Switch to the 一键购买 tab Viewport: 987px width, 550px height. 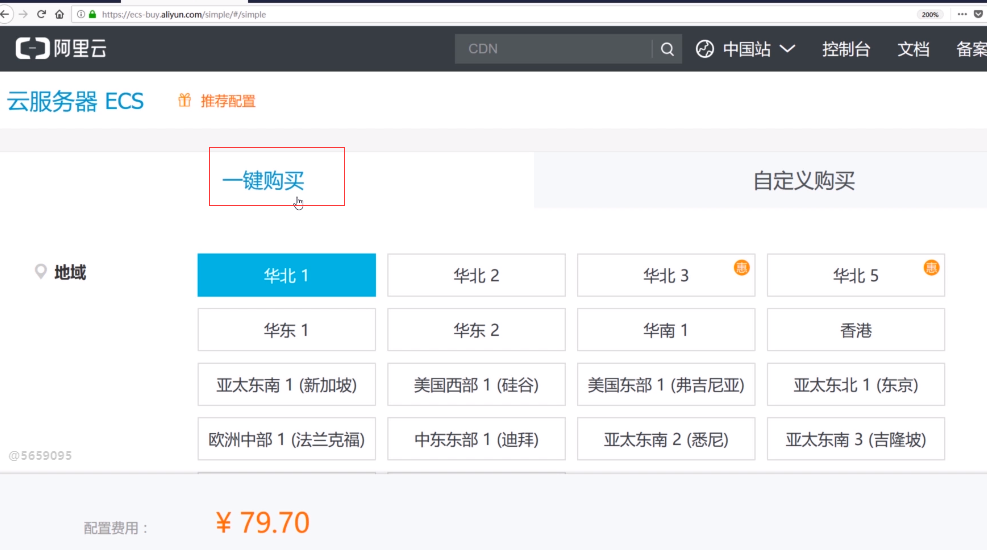click(263, 181)
